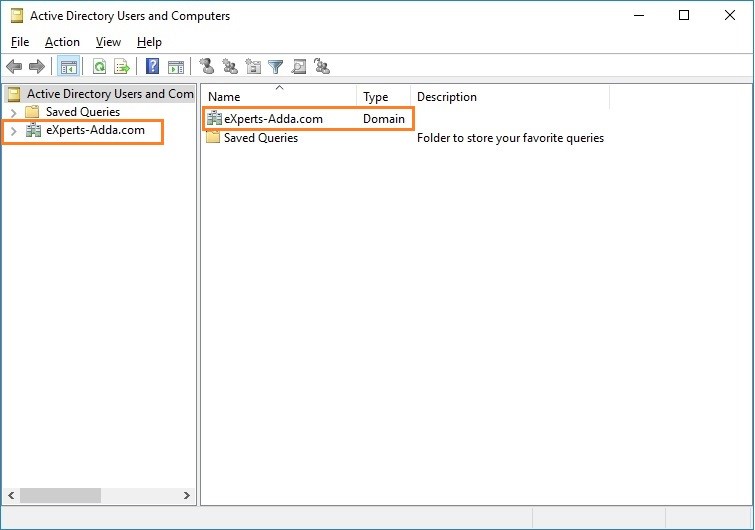Open filter options via funnel icon
Viewport: 755px width, 530px height.
coord(275,66)
